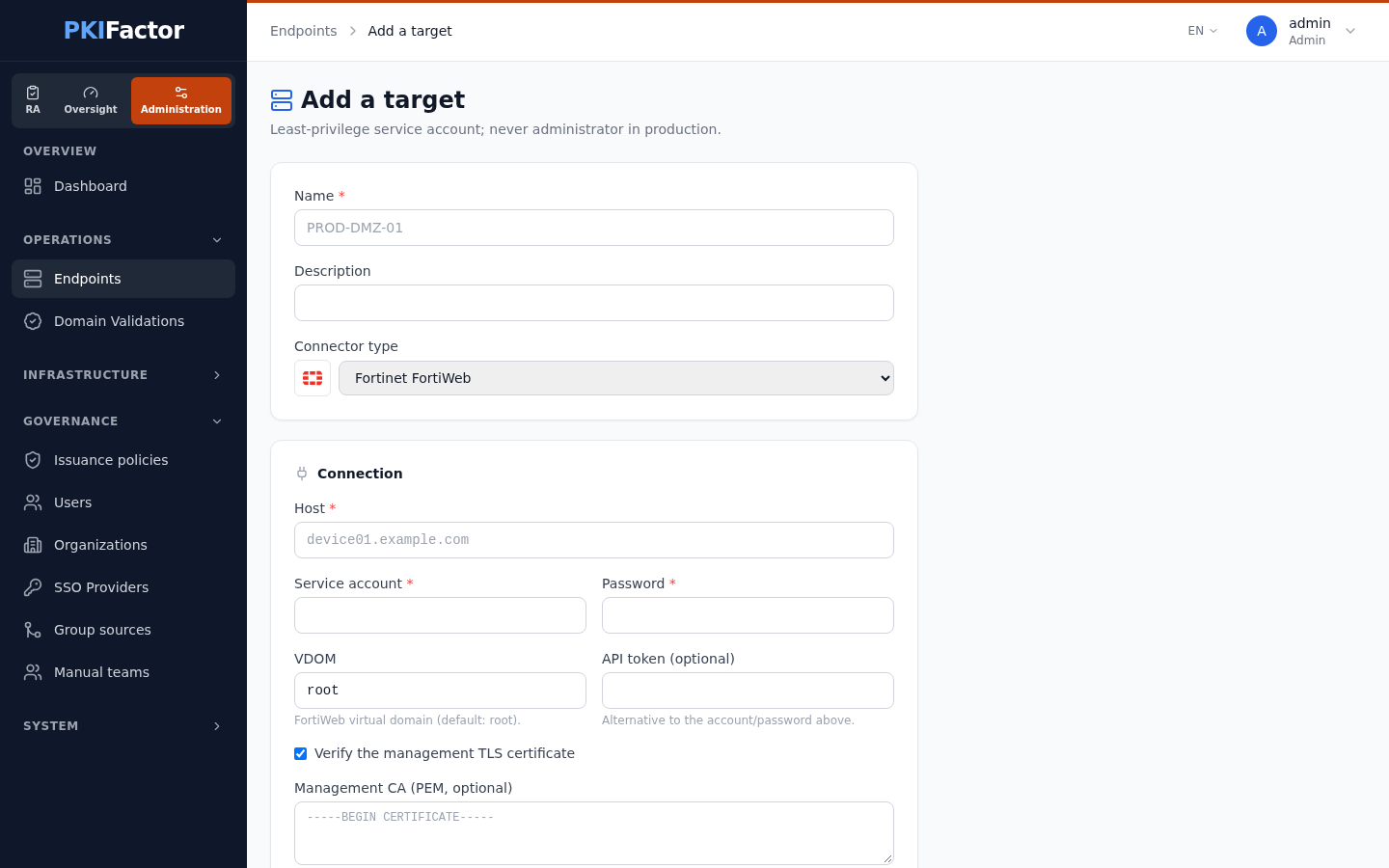1389x868 pixels.
Task: Click the Organizations building icon
Action: coord(33,545)
